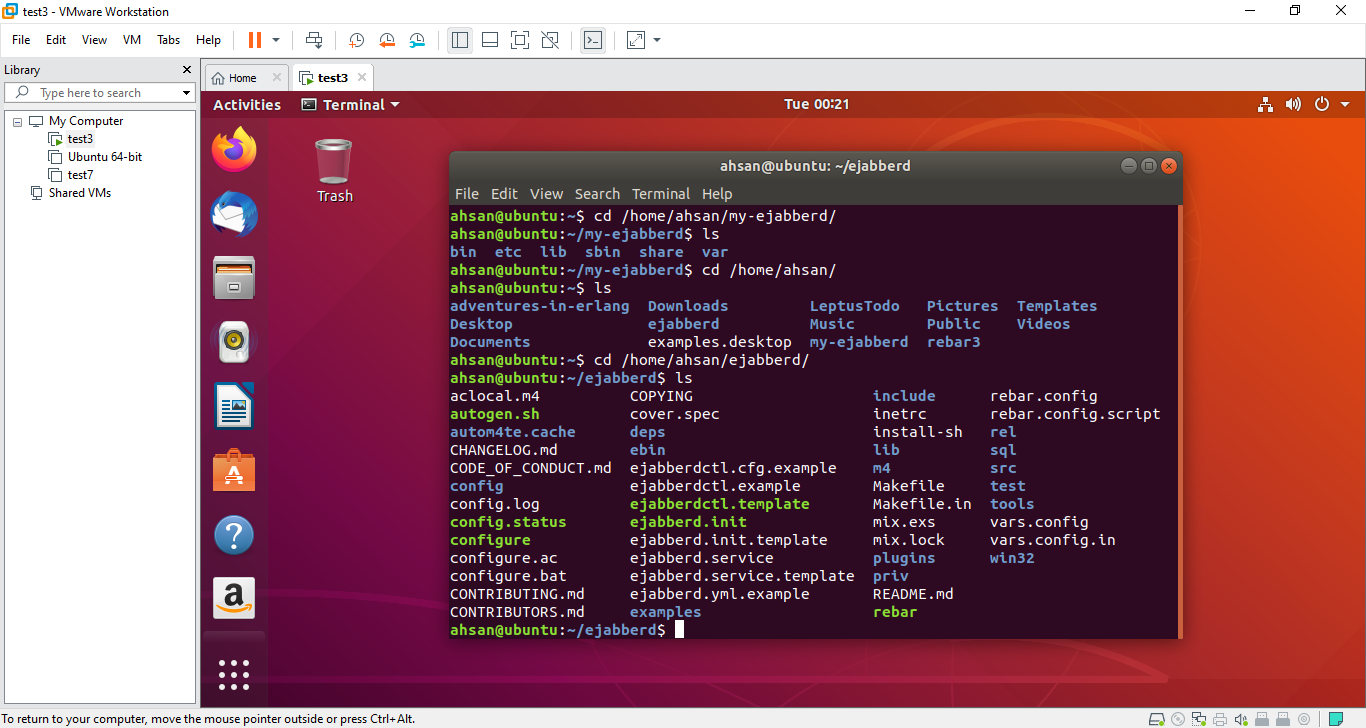Toggle the console view button
The image size is (1366, 728).
[593, 40]
